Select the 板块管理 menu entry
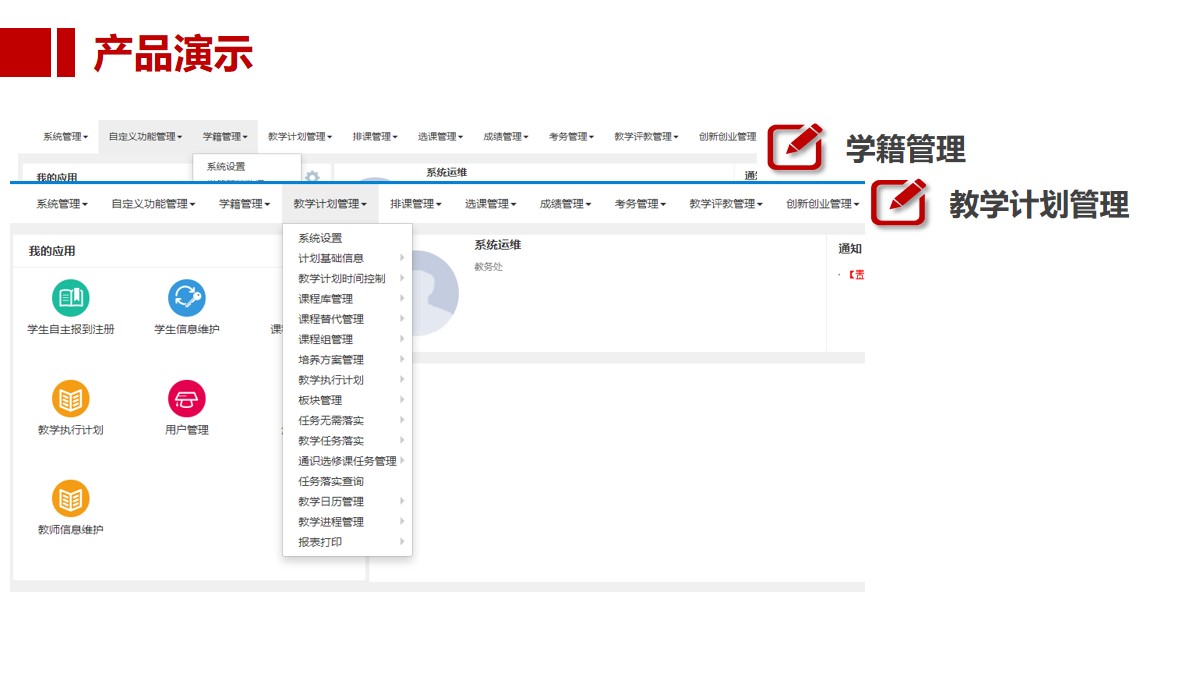 pos(320,400)
